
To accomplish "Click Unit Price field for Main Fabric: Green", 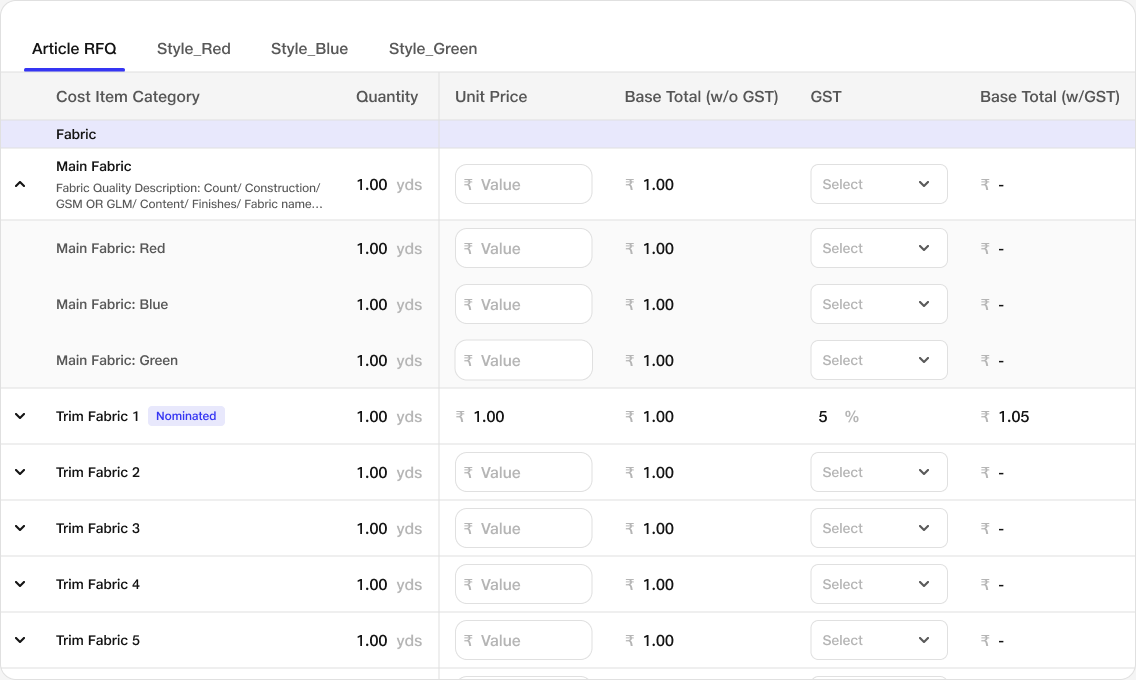I will pyautogui.click(x=523, y=360).
